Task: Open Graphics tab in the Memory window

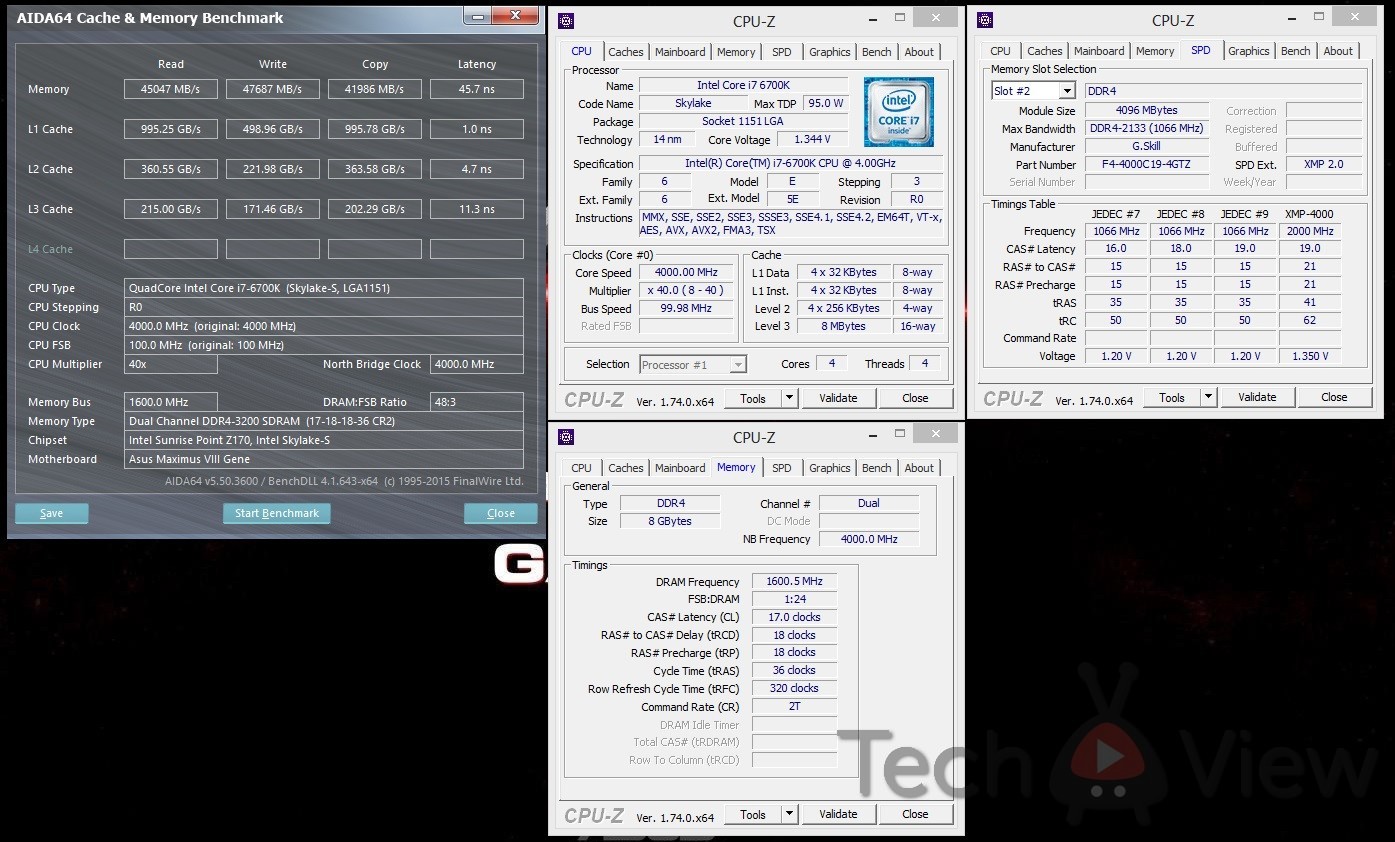Action: (x=830, y=468)
